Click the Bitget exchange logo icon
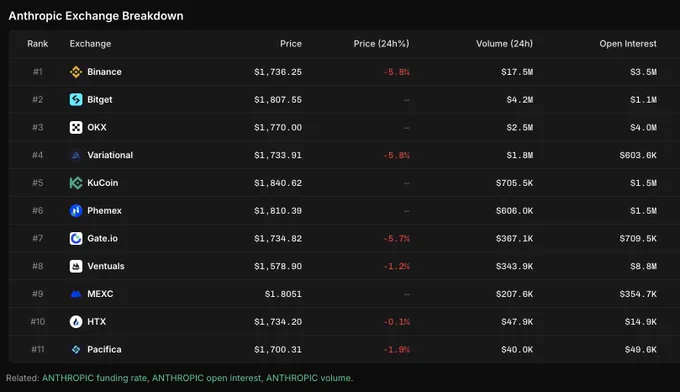Screen dimensions: 680x392 pyautogui.click(x=76, y=100)
